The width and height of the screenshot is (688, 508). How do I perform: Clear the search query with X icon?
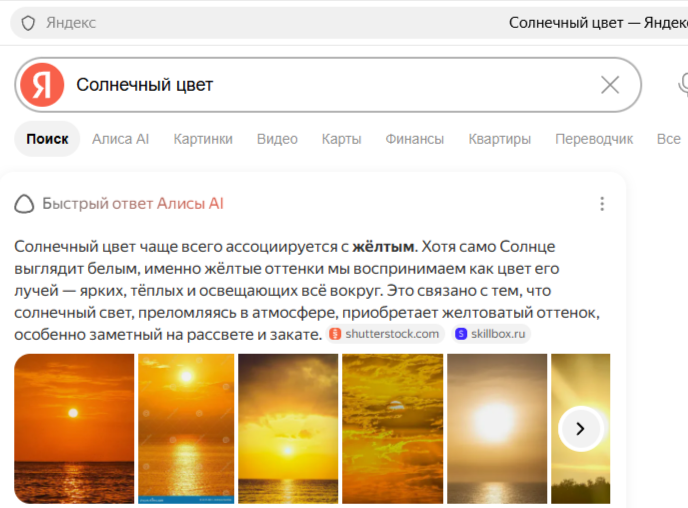click(610, 85)
